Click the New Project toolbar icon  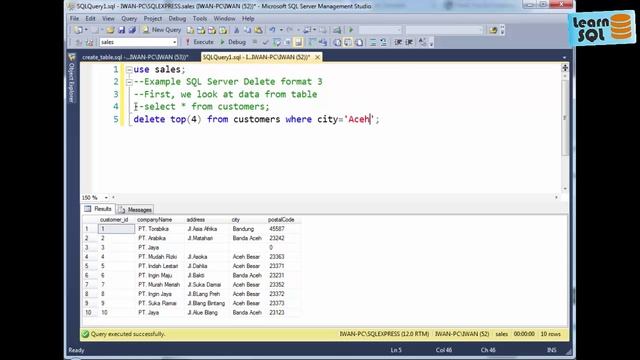click(79, 30)
